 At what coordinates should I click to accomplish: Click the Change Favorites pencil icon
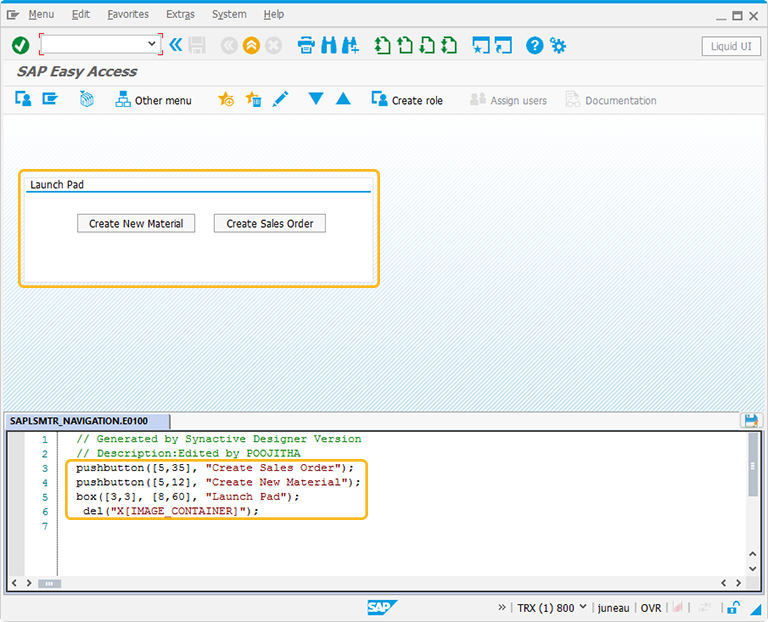[280, 99]
